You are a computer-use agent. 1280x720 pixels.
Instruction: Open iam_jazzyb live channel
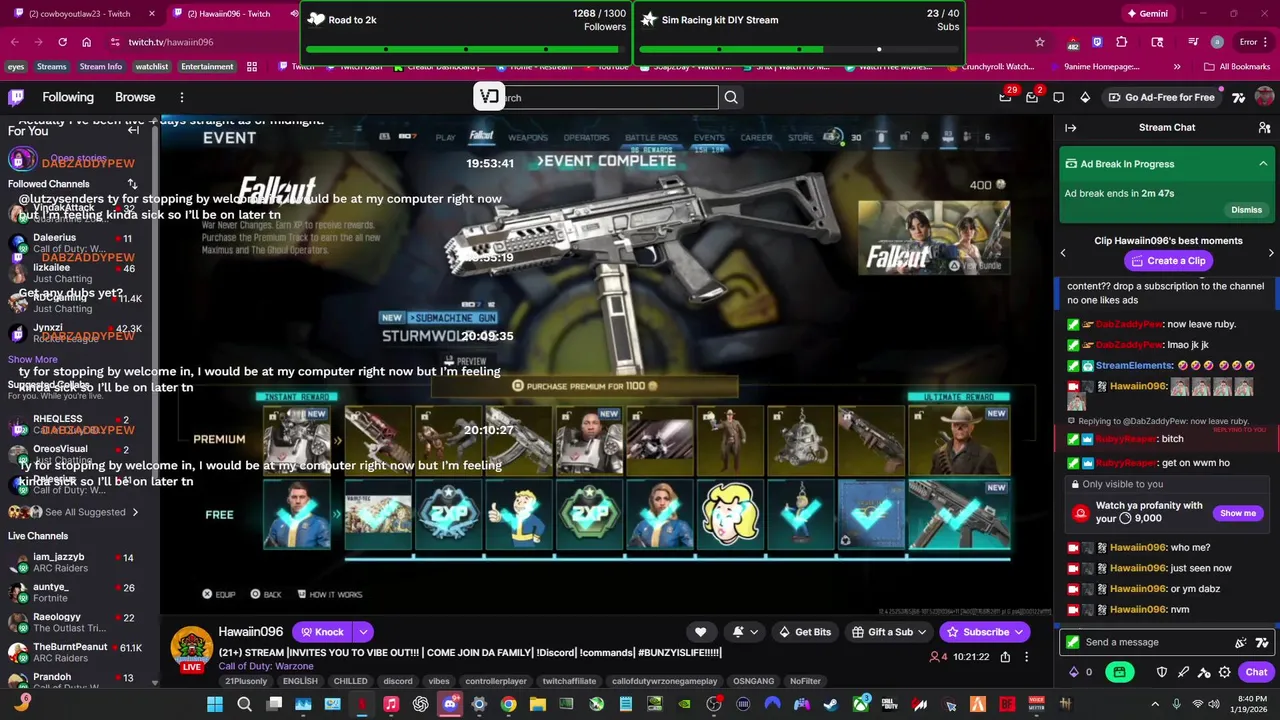tap(75, 562)
